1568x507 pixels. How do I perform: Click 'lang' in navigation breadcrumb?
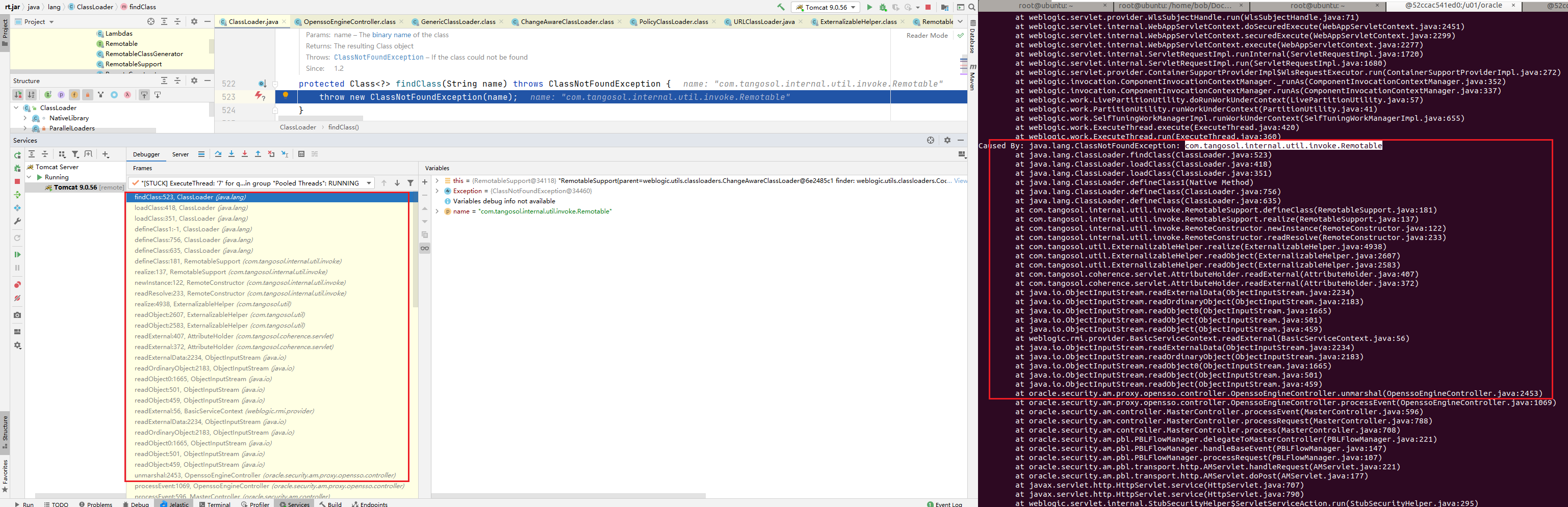pos(54,7)
